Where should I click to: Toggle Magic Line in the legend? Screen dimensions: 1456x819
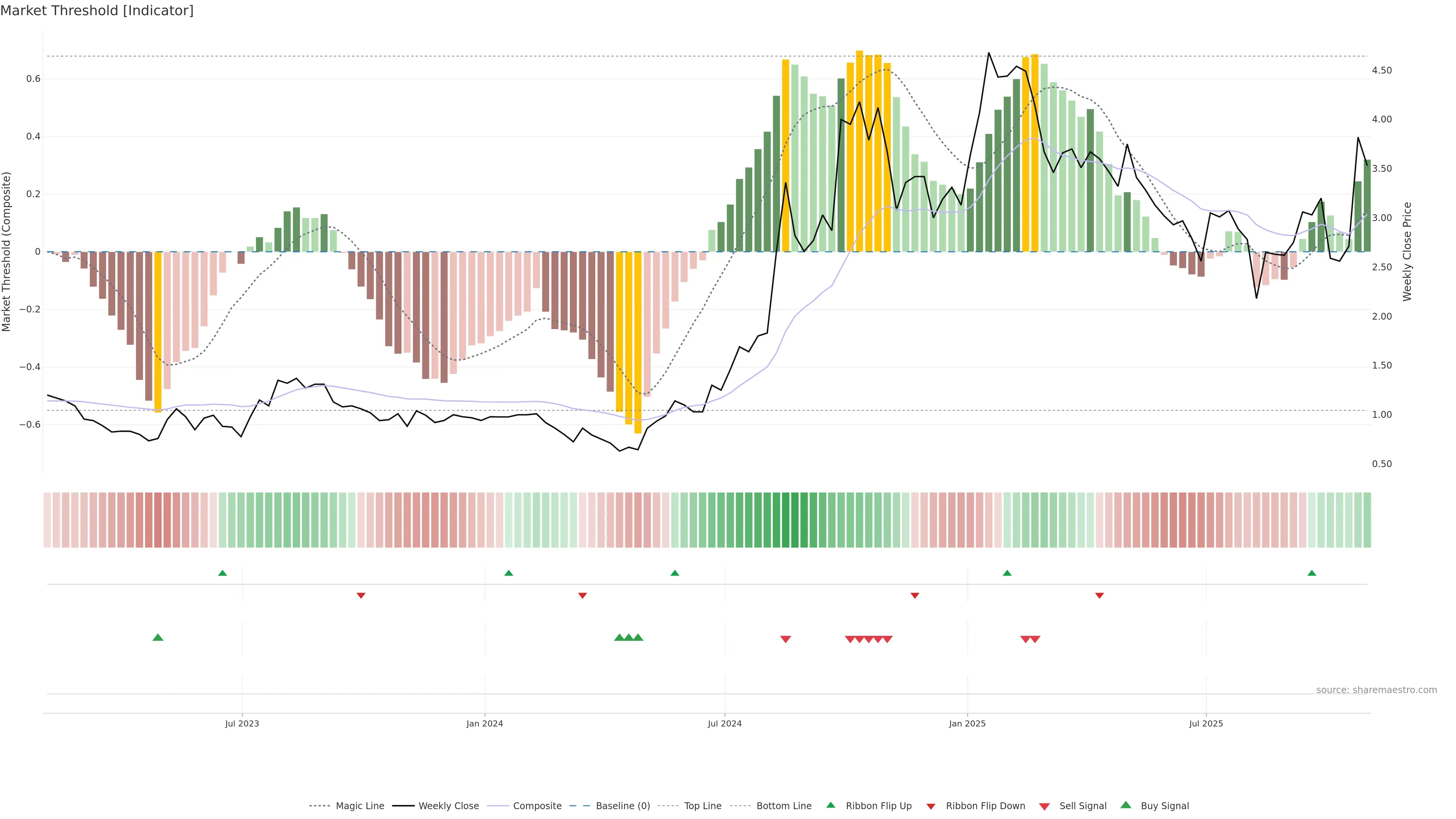pos(359,806)
